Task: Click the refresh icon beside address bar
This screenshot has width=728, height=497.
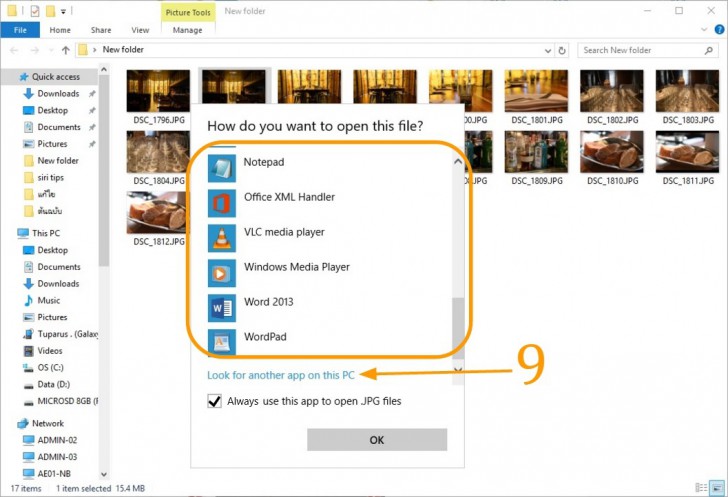Action: (x=562, y=50)
